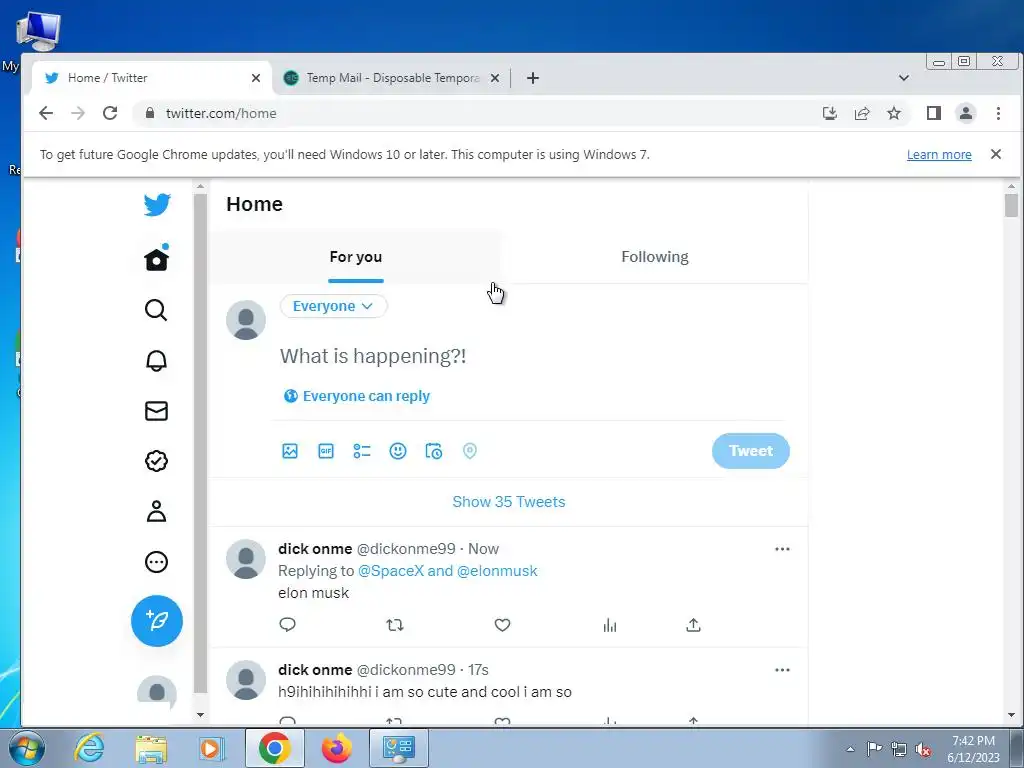Open Firefox from the taskbar
Screen dimensions: 1024x768
click(337, 748)
